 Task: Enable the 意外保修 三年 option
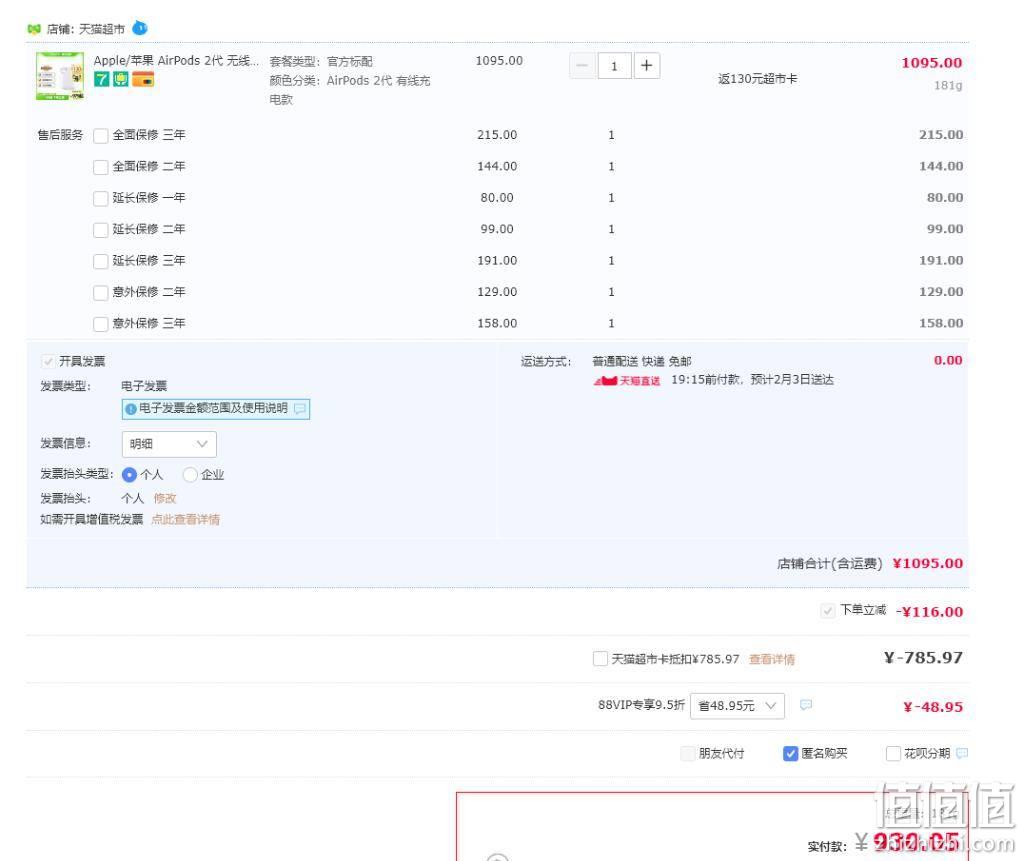(101, 324)
